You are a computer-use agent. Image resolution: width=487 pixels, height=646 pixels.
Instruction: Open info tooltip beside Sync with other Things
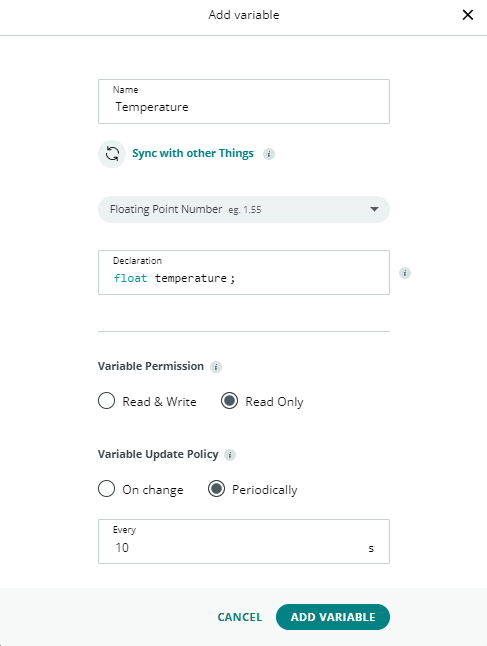click(269, 154)
